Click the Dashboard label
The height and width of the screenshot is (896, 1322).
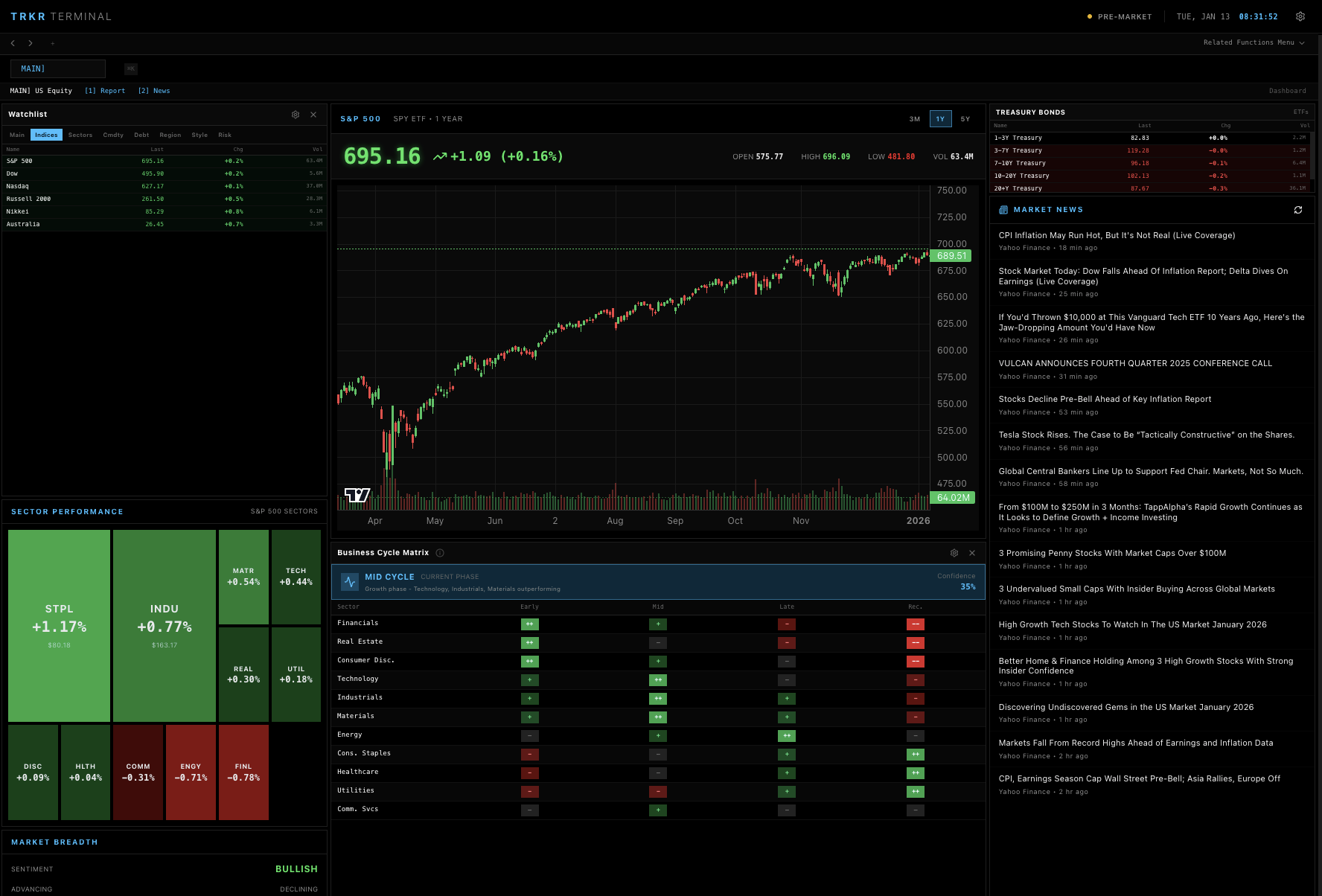(x=1288, y=90)
